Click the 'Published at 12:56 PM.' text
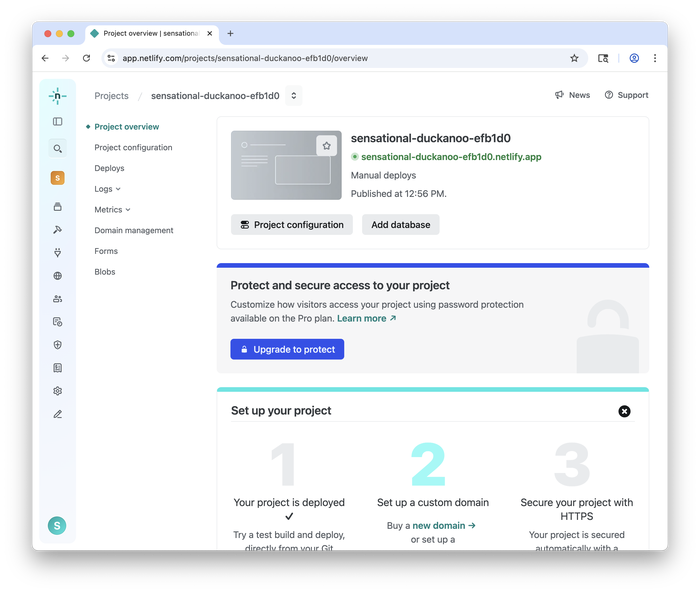 tap(399, 194)
